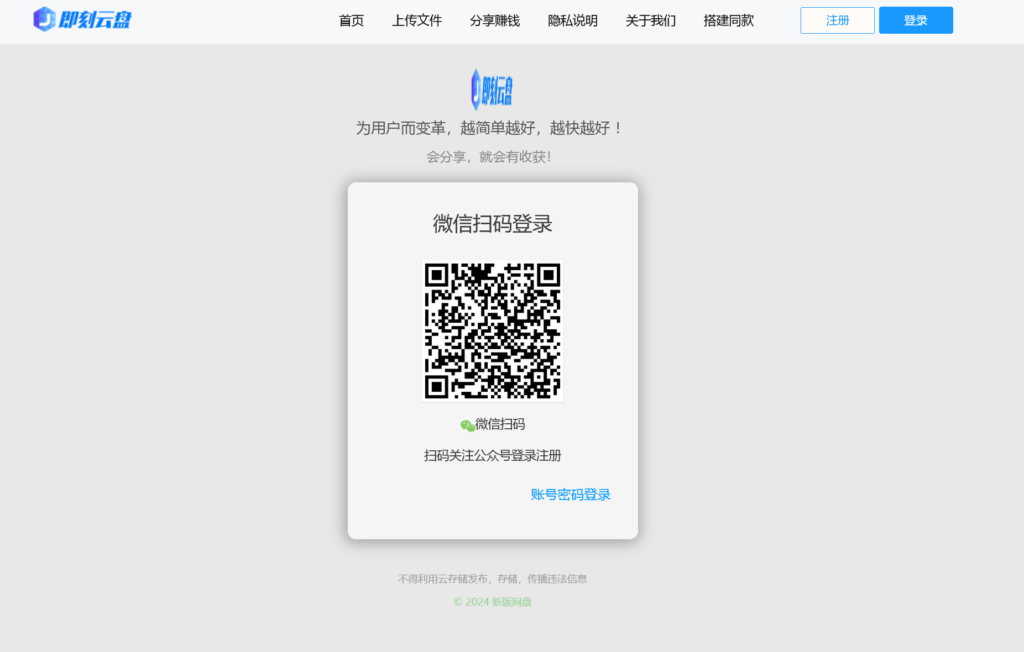Open 关于我们 in the top menu
1024x652 pixels.
pyautogui.click(x=650, y=21)
